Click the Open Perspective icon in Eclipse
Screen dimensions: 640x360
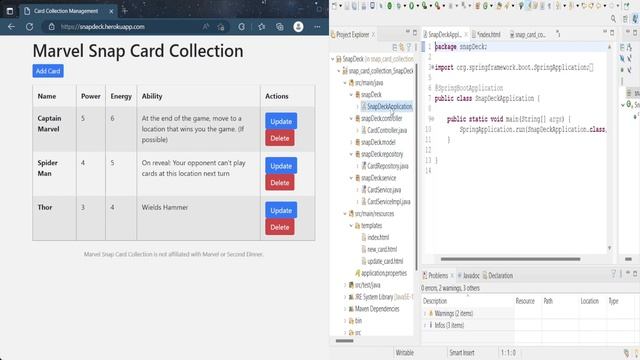[x=625, y=19]
